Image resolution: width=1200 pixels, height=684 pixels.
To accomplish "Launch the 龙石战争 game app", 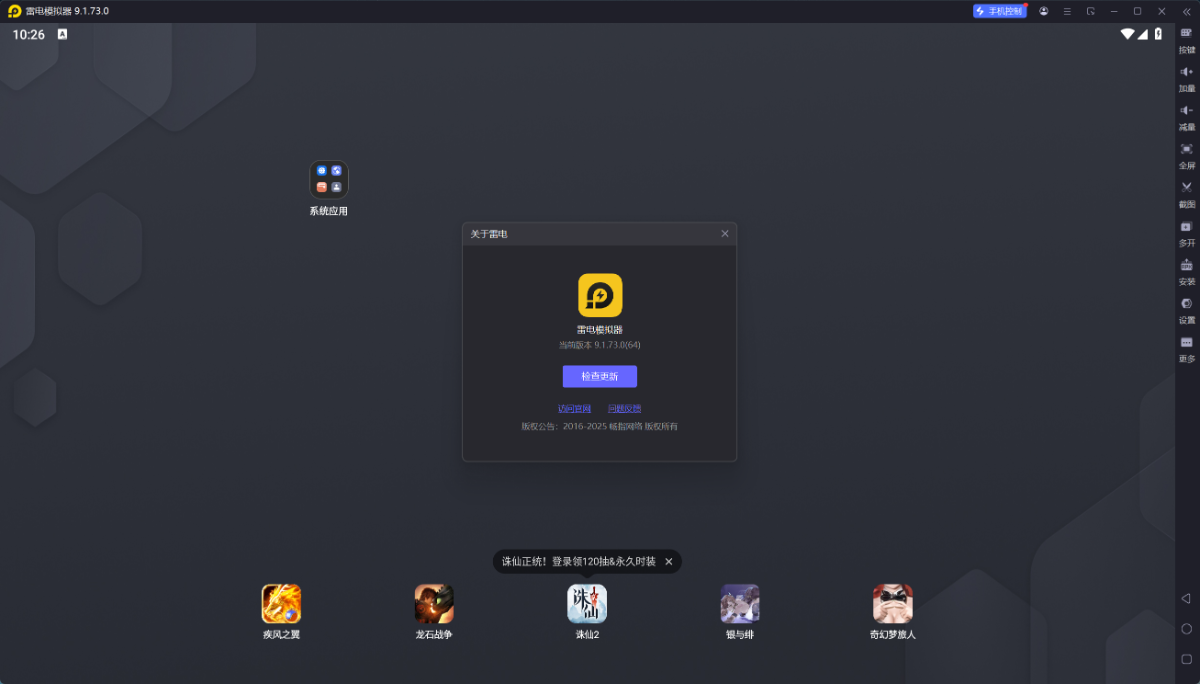I will [434, 604].
